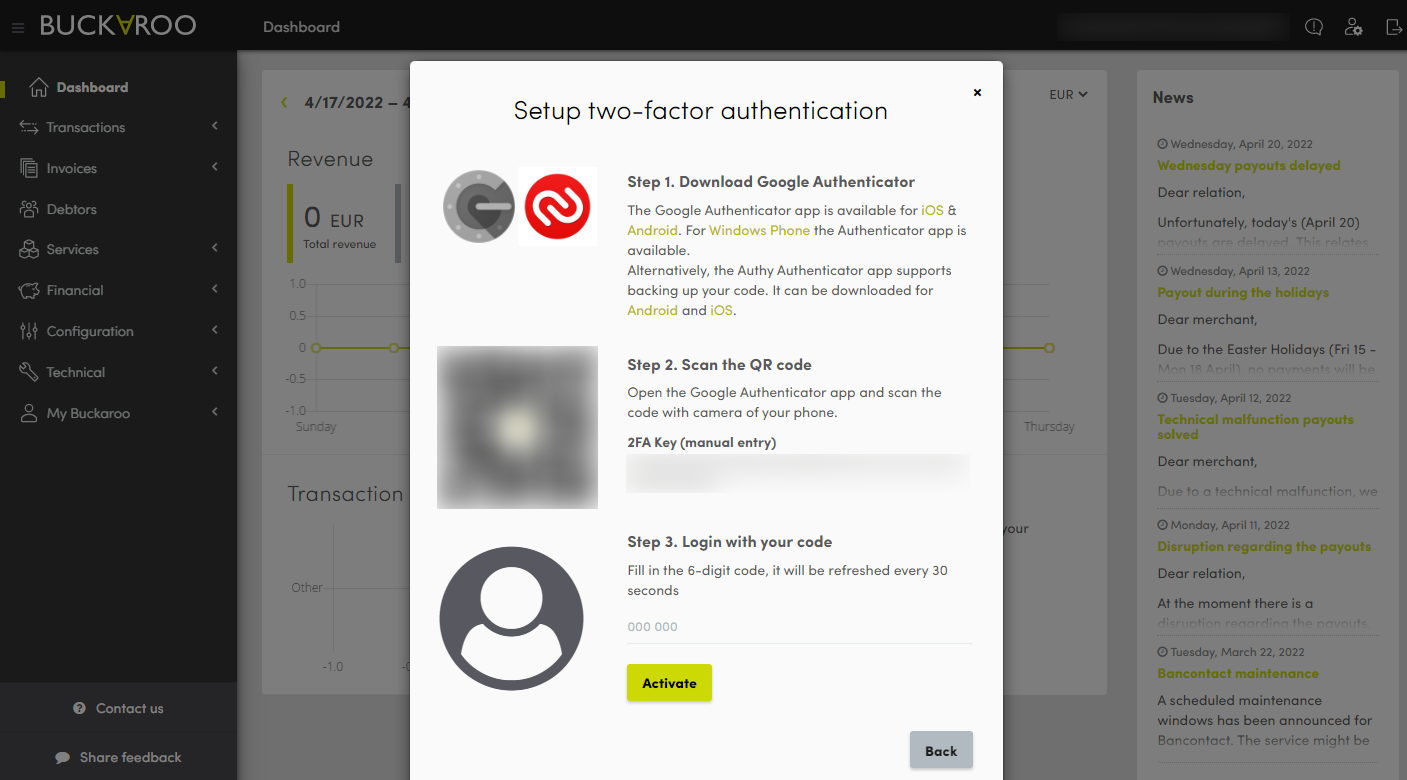Expand the Transactions menu chevron

(215, 126)
